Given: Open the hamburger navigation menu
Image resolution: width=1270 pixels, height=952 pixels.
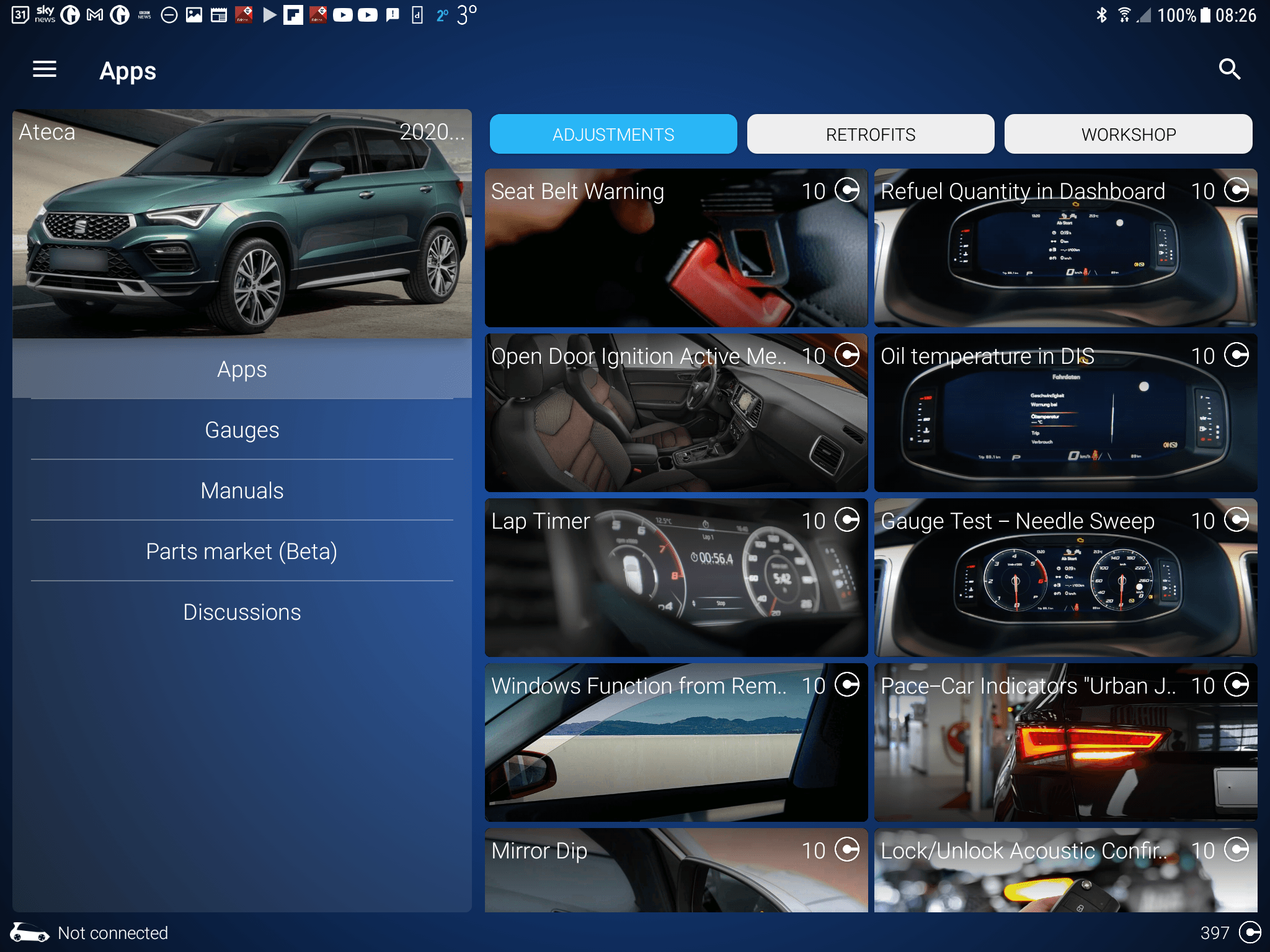Looking at the screenshot, I should tap(45, 70).
